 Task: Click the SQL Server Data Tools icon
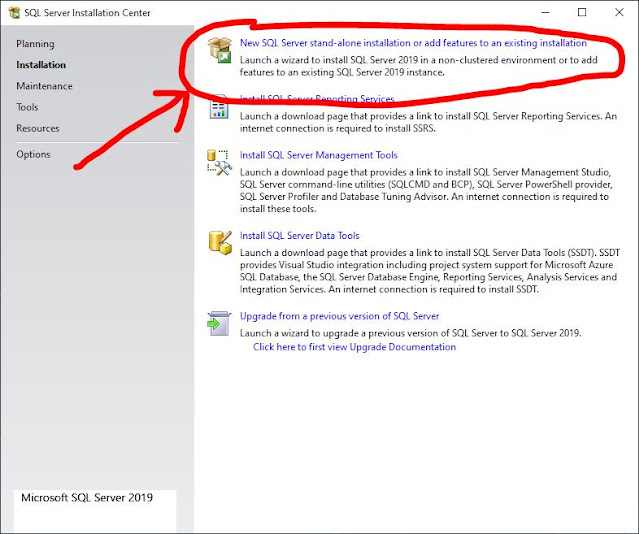[x=220, y=243]
